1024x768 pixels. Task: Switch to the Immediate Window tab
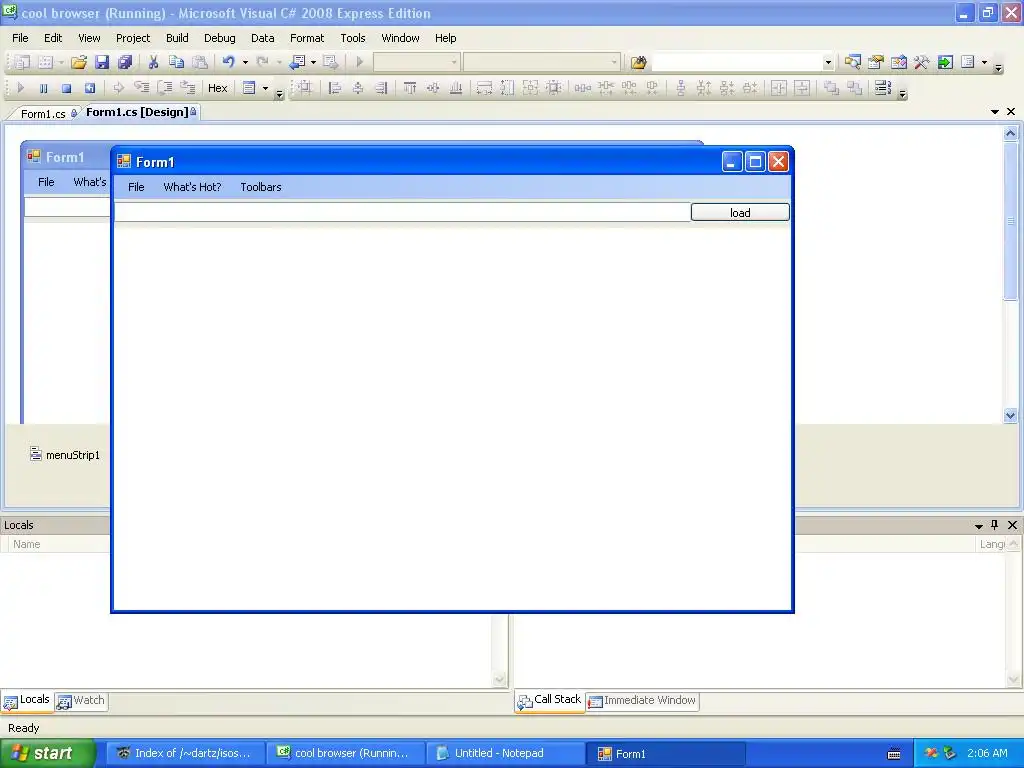643,700
